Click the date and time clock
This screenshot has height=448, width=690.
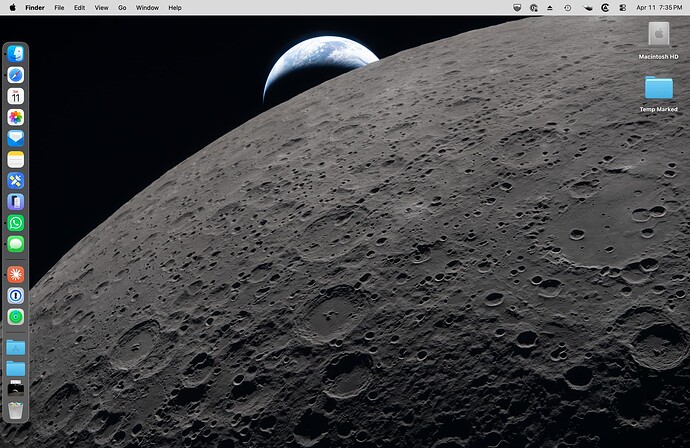point(660,7)
